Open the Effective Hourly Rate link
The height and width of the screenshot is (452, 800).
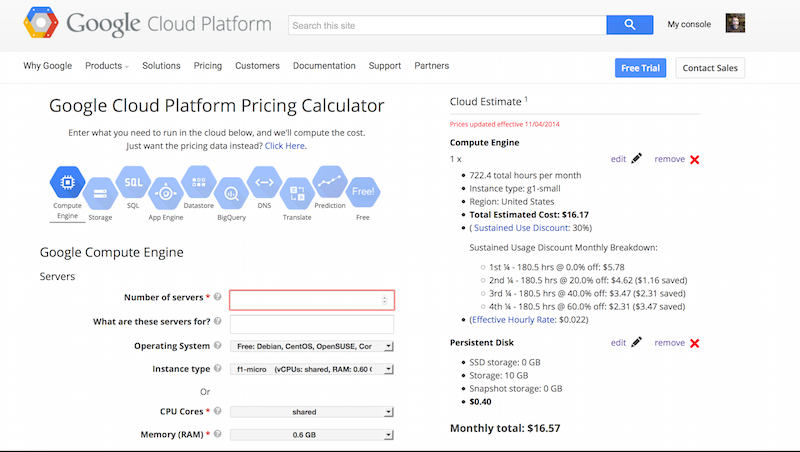tap(513, 319)
